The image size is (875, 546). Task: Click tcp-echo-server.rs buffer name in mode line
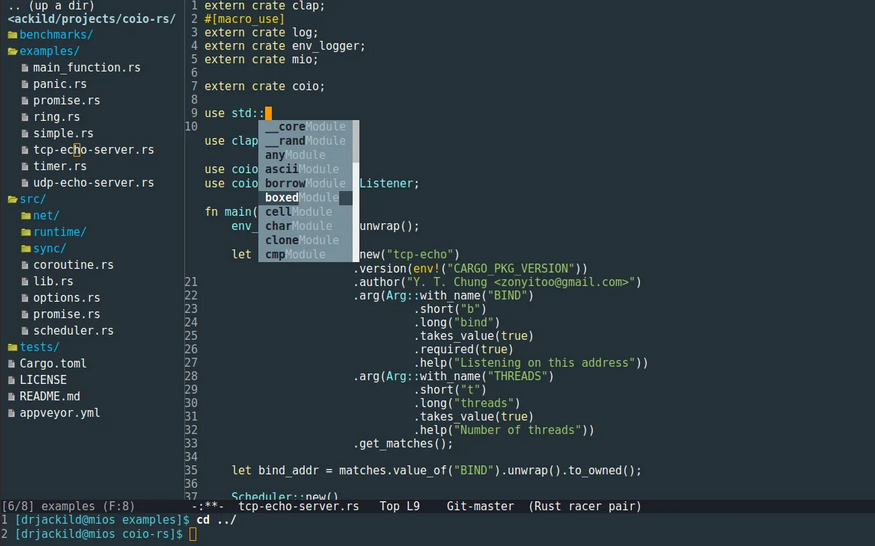pyautogui.click(x=299, y=506)
